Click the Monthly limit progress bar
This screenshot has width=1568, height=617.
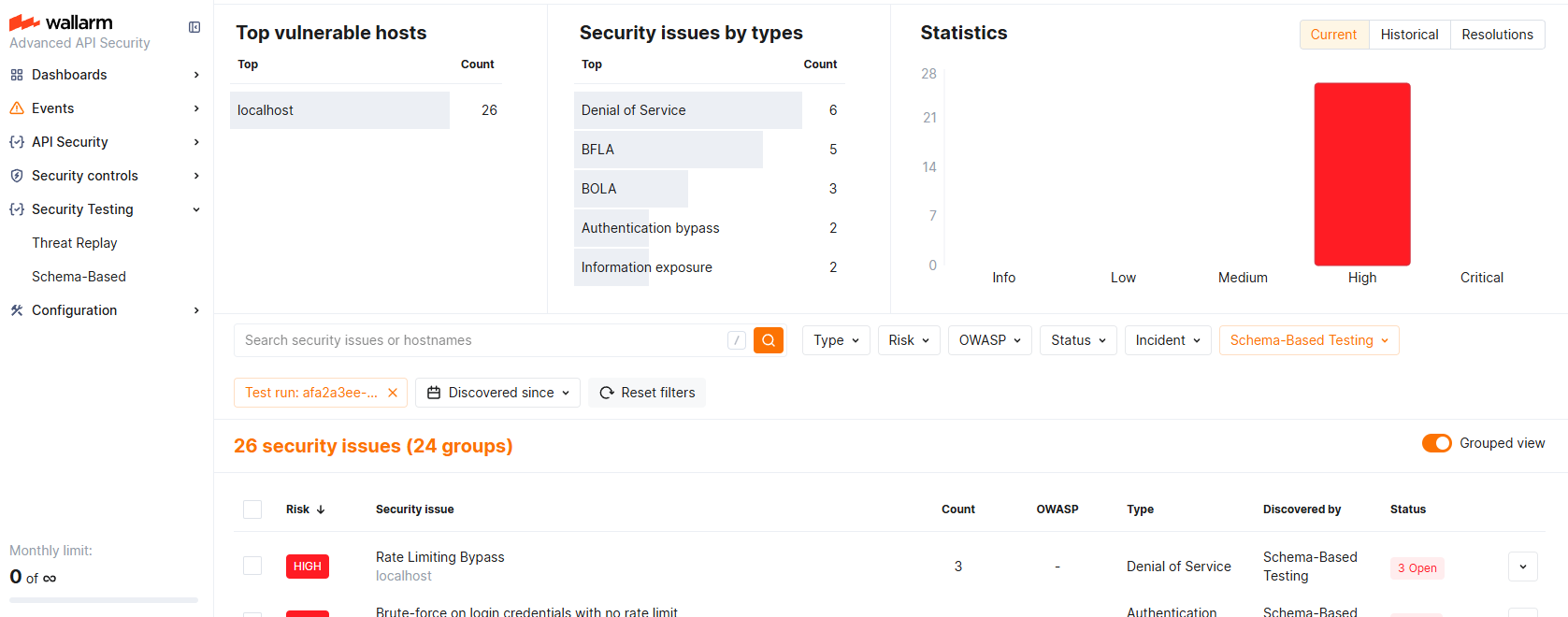pos(104,600)
